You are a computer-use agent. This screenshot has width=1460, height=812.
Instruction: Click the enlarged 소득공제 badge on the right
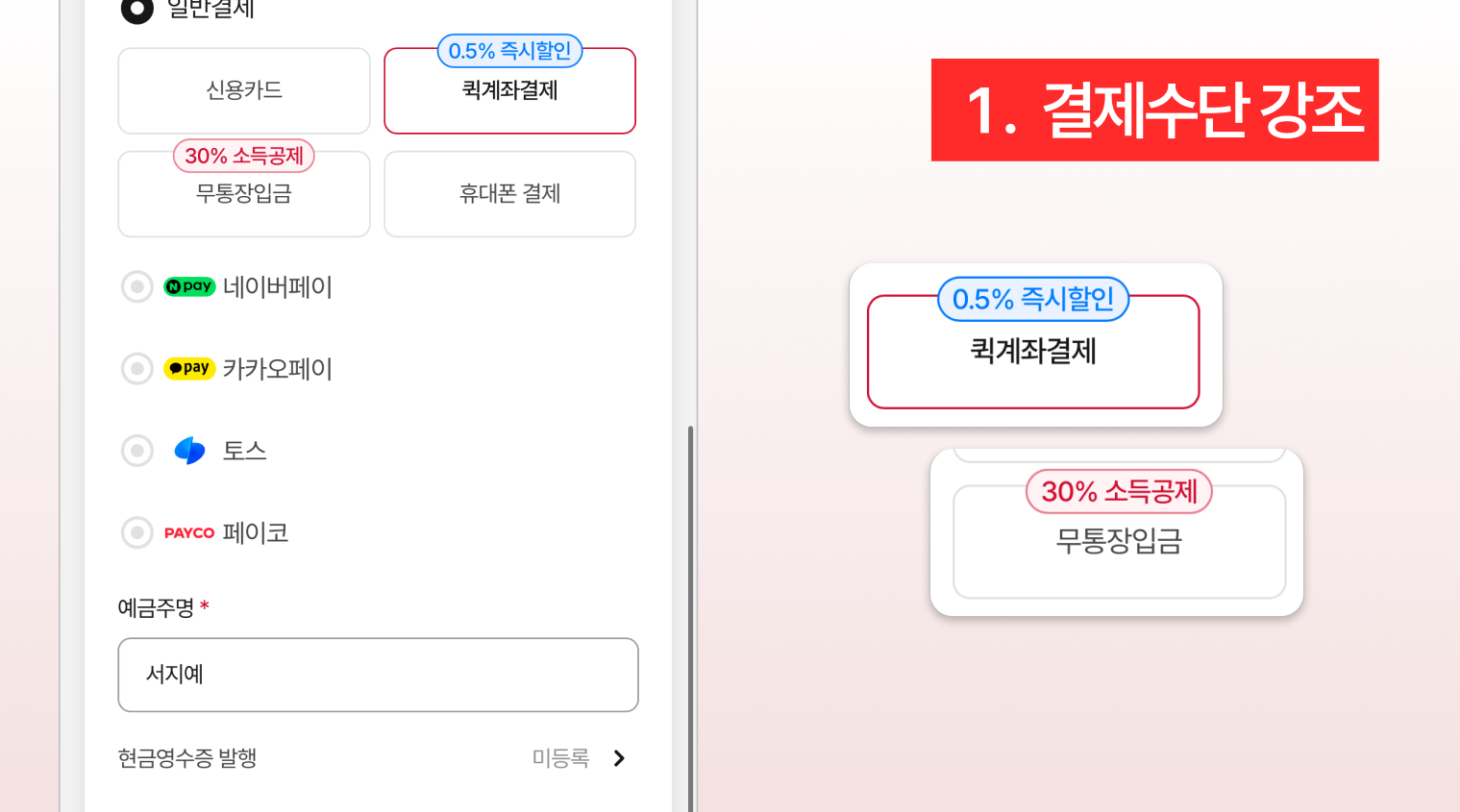(1118, 491)
